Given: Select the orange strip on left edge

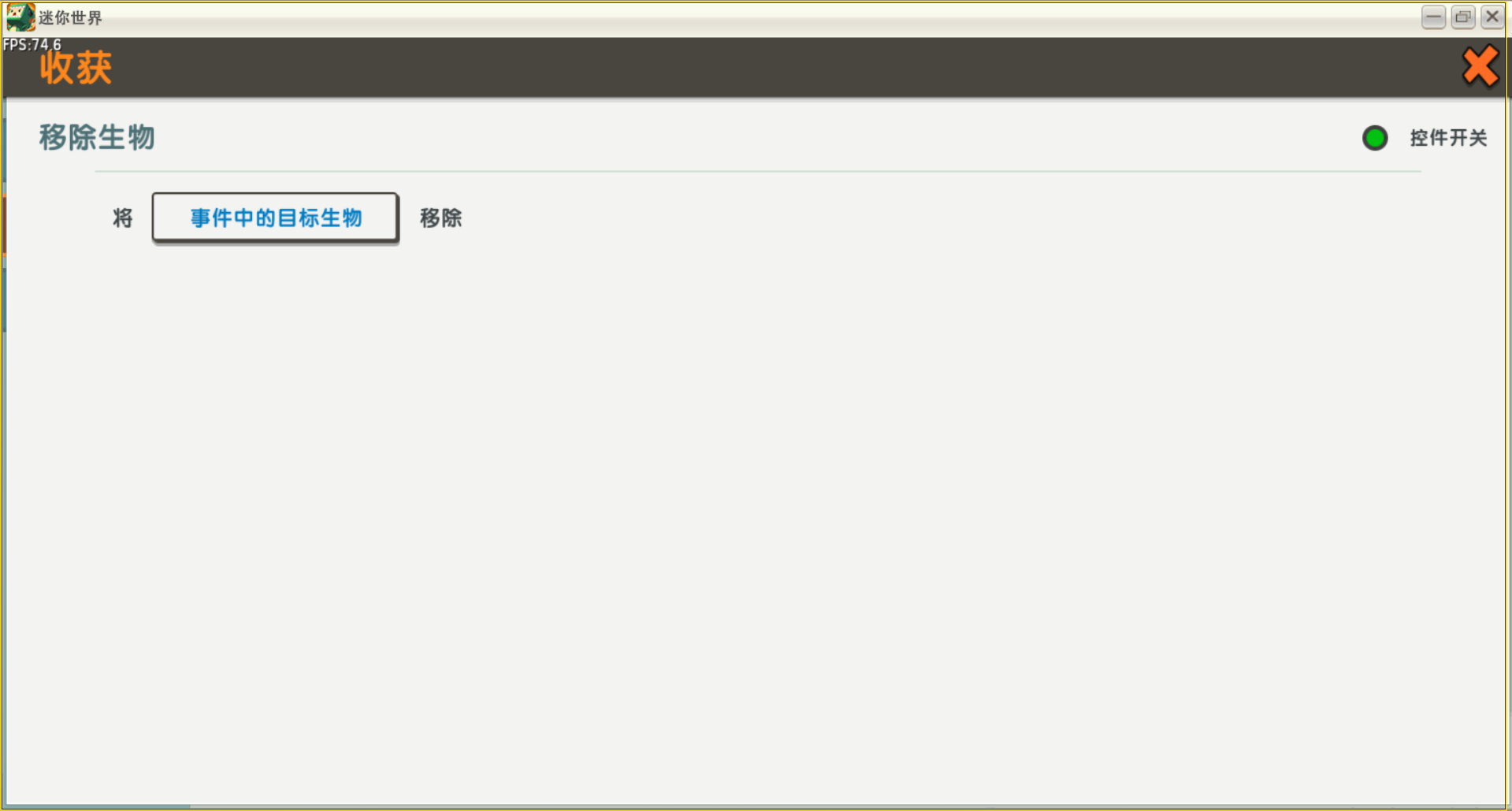Looking at the screenshot, I should (x=4, y=225).
